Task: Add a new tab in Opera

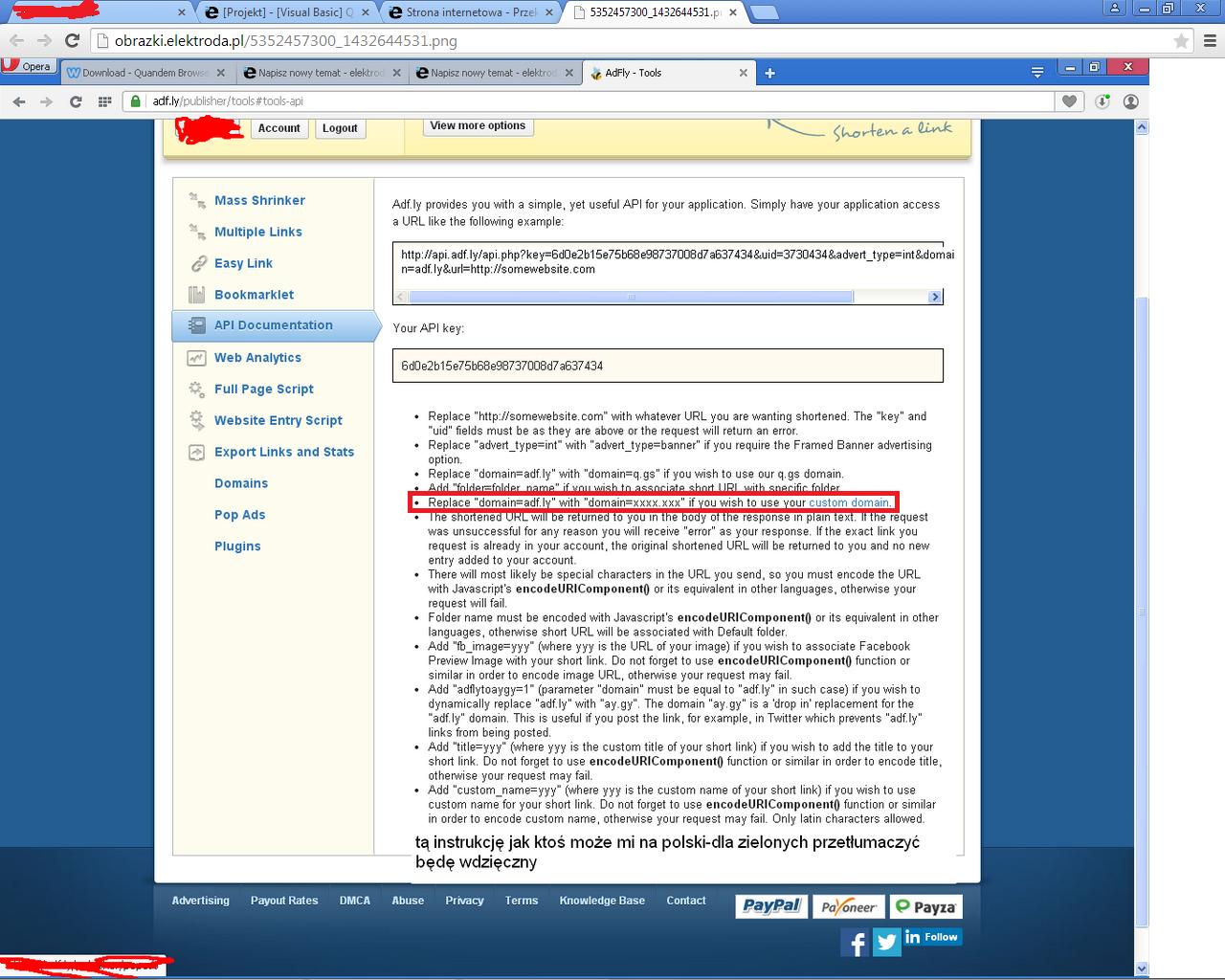Action: click(x=769, y=73)
